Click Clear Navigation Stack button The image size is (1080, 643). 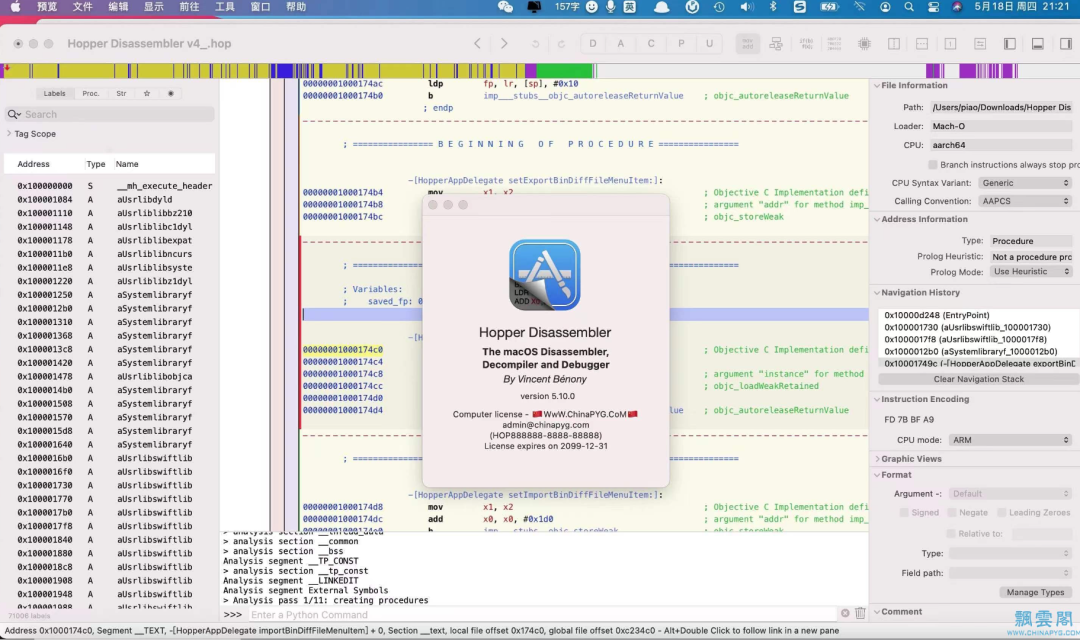[978, 379]
